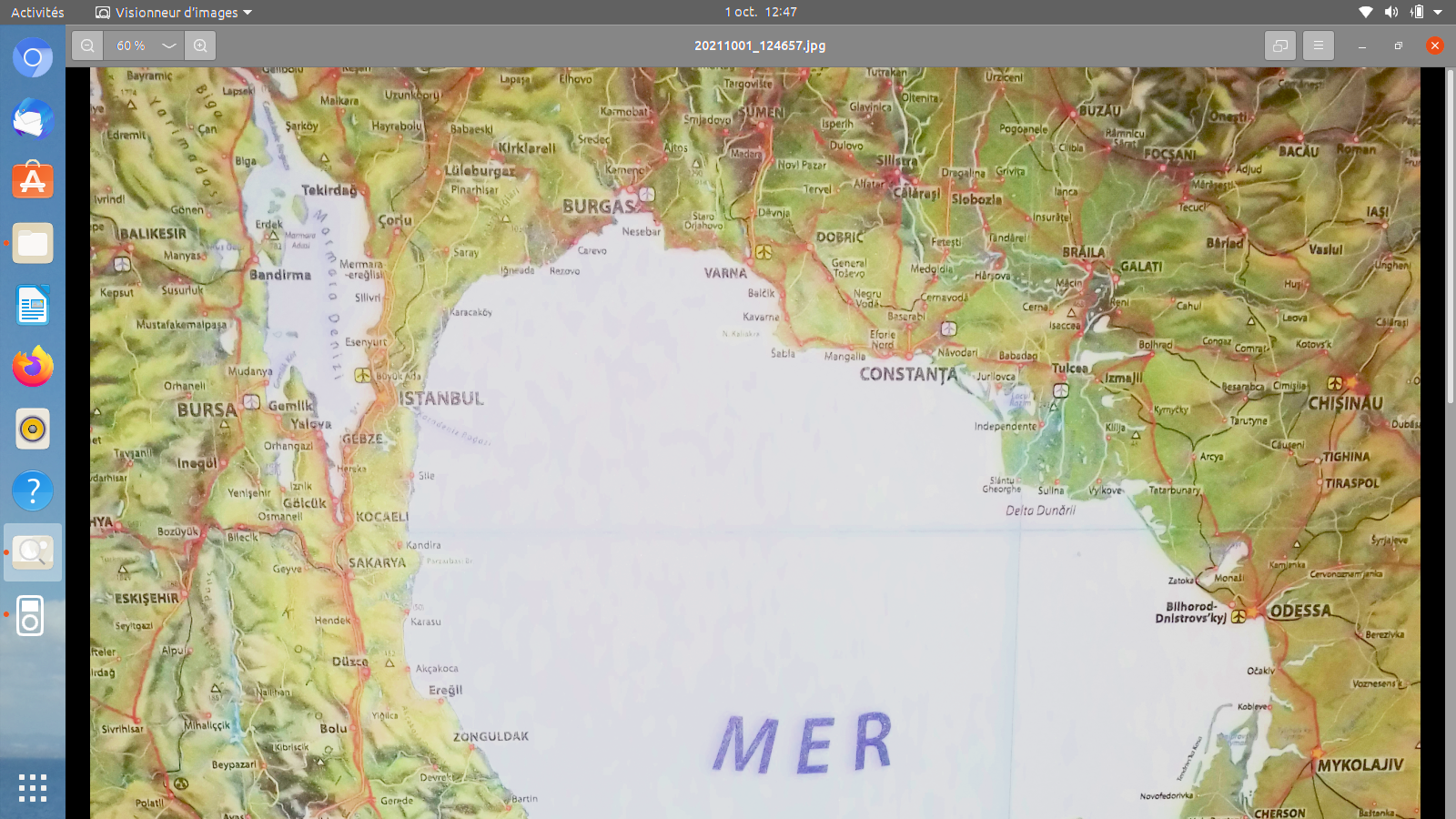The height and width of the screenshot is (819, 1456).
Task: Open the Files manager in the dock
Action: (33, 243)
